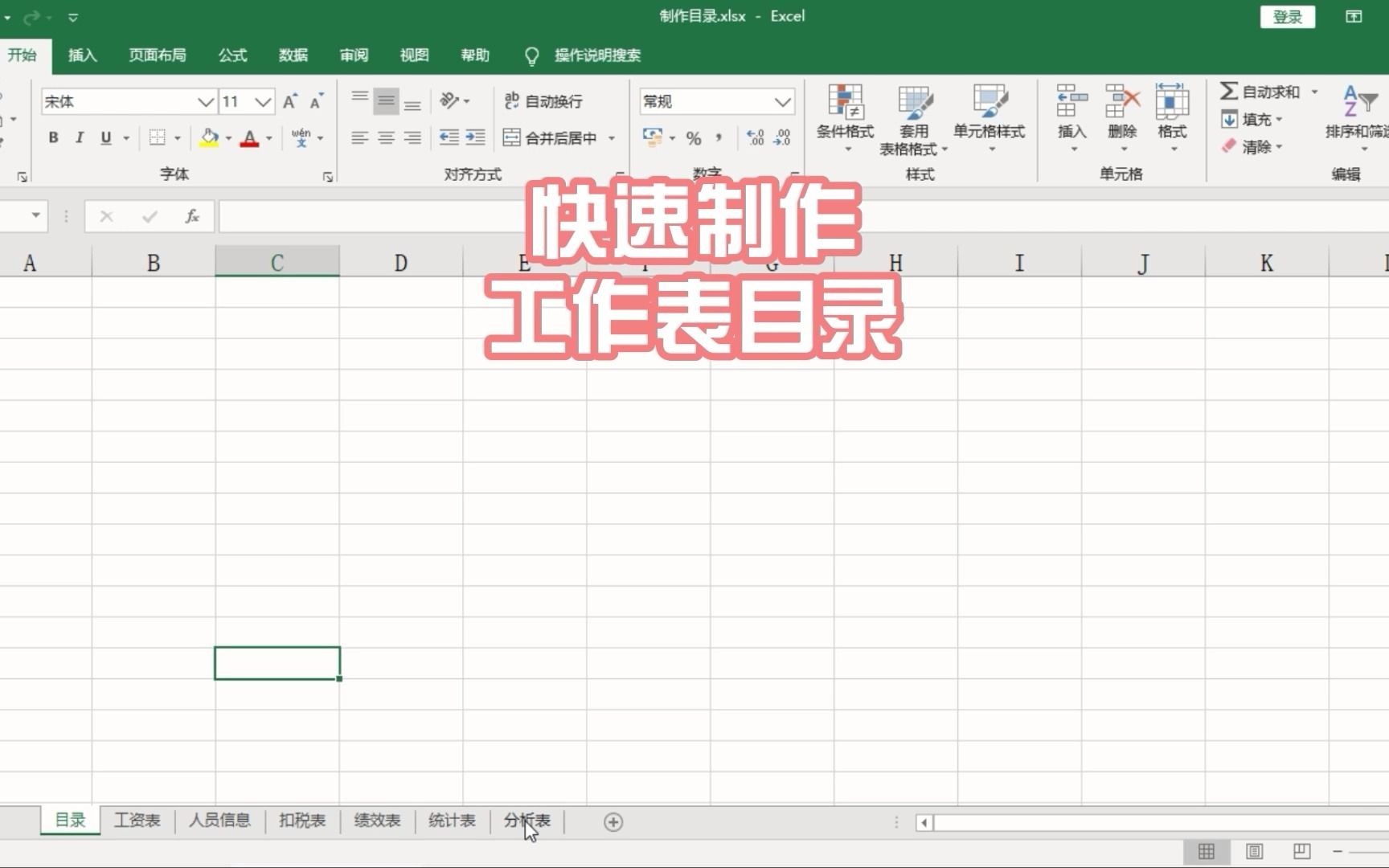Click the percent style % icon
The width and height of the screenshot is (1389, 868).
coord(693,137)
